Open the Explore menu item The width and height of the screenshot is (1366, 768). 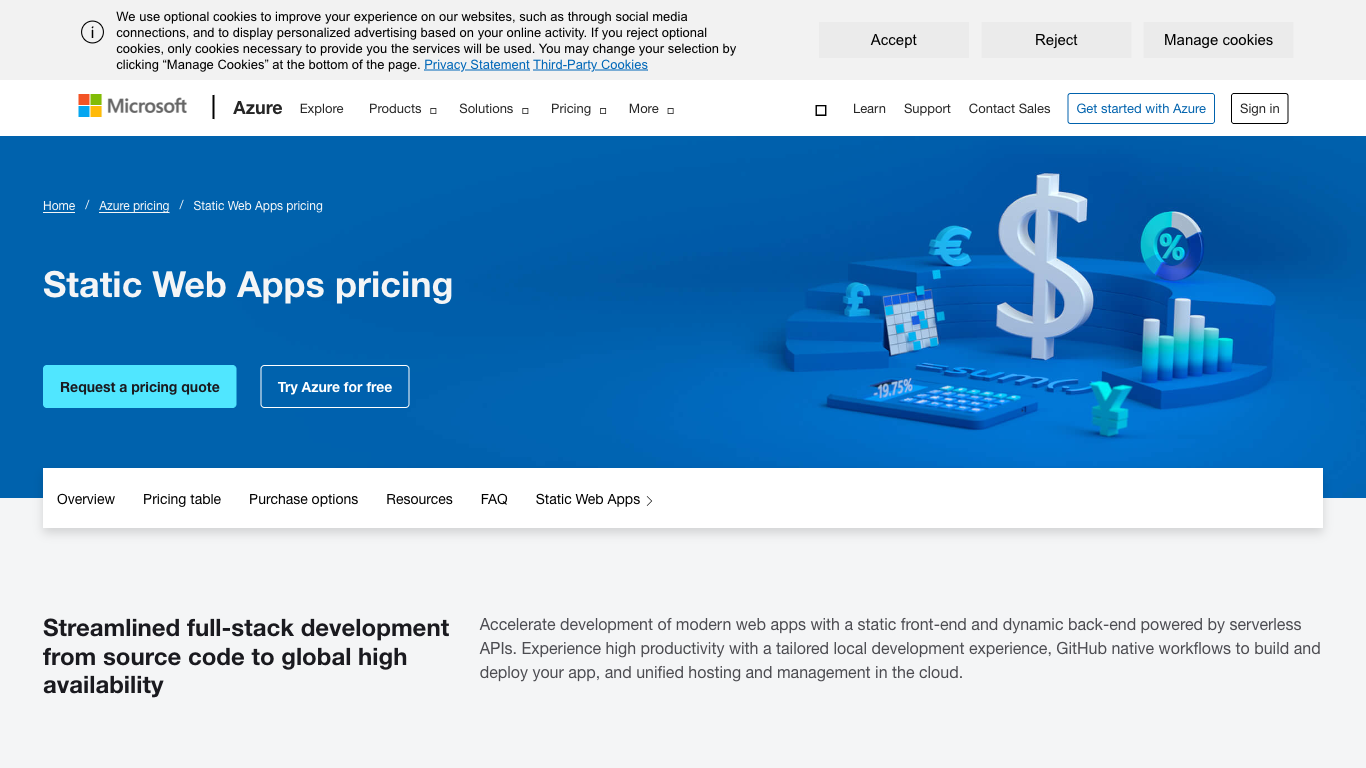click(321, 109)
